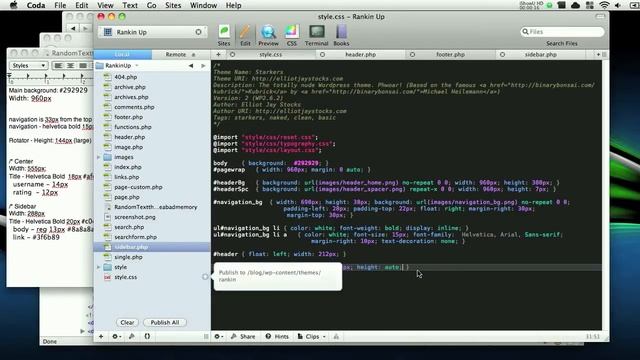Screen dimensions: 640x360
Task: Open the Coda application menu
Action: coord(36,5)
